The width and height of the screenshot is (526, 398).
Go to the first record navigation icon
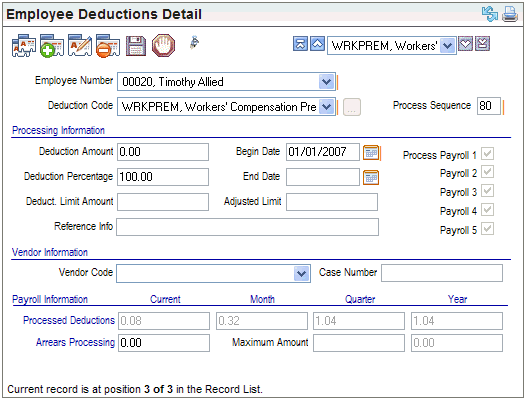[300, 44]
